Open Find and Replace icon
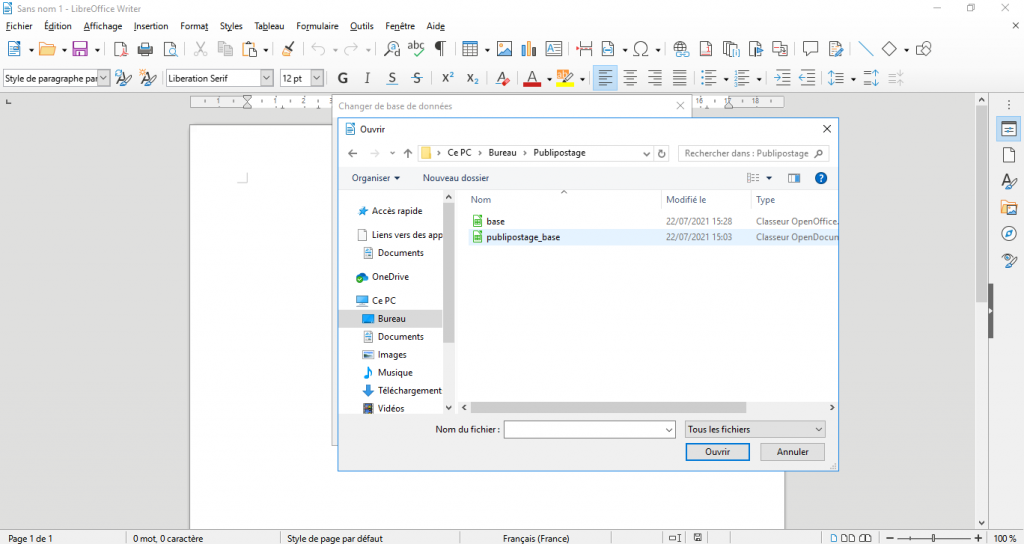 pyautogui.click(x=392, y=49)
